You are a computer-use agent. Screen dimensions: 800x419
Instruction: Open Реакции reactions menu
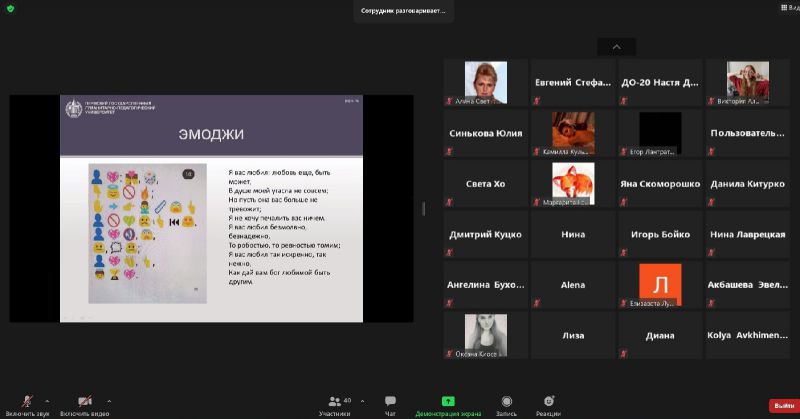[x=548, y=402]
